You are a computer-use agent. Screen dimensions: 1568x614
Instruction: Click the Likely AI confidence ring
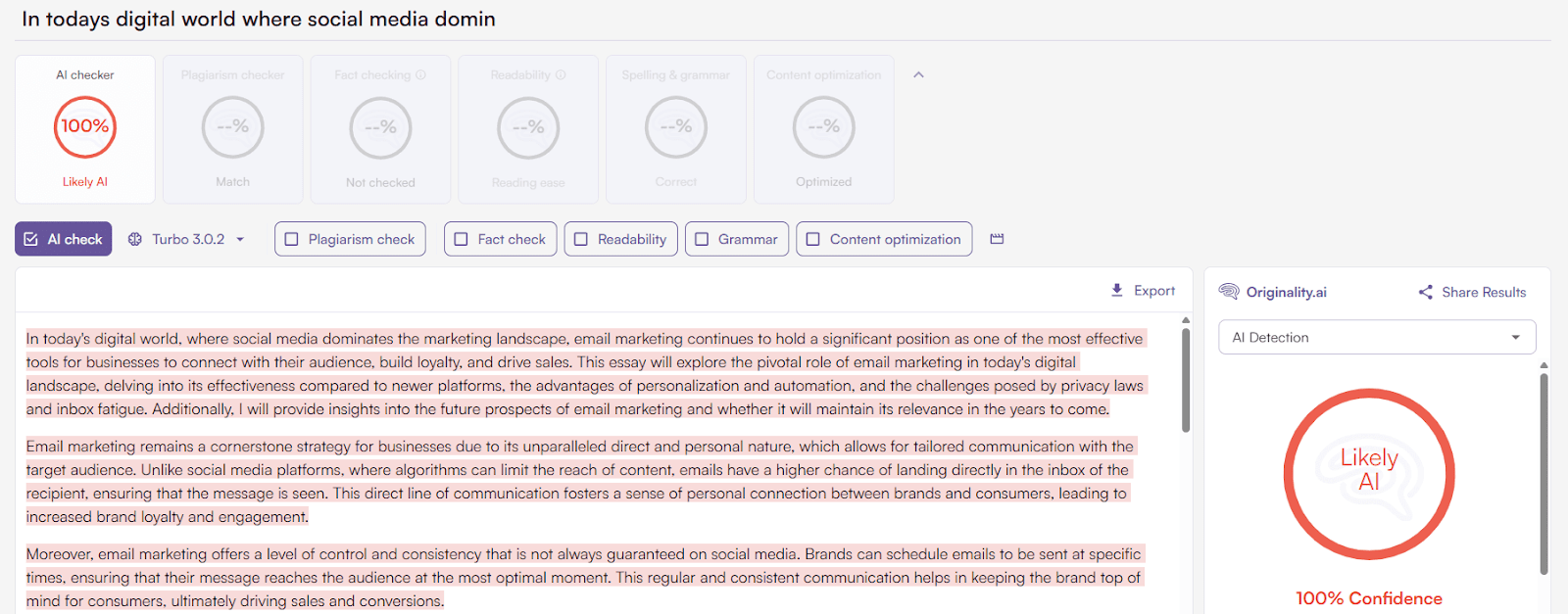[1369, 474]
